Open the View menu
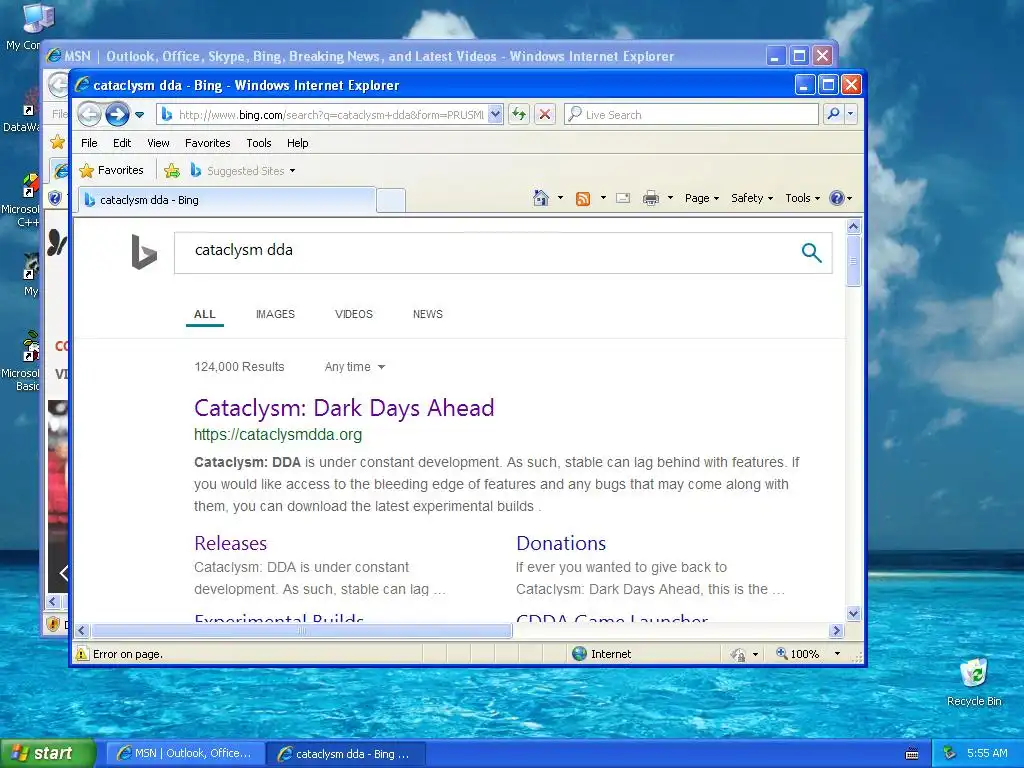 click(158, 143)
